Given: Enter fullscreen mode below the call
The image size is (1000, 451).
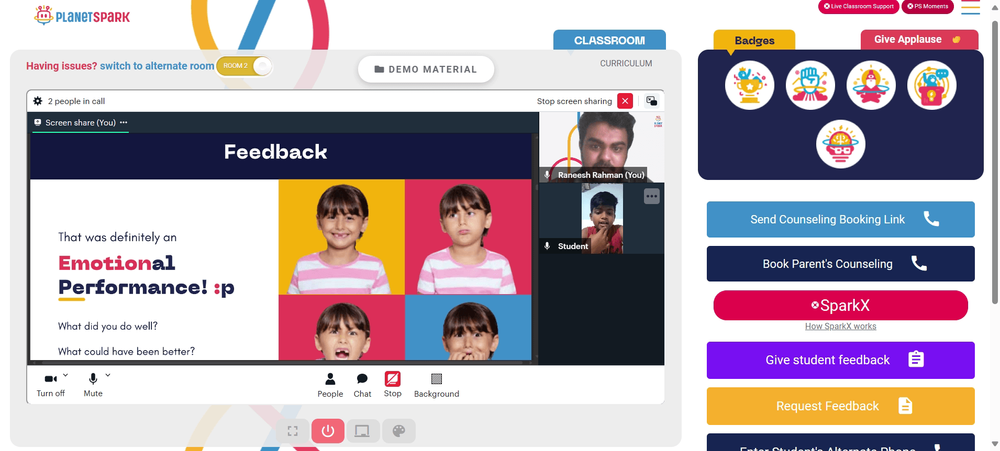Looking at the screenshot, I should (293, 431).
